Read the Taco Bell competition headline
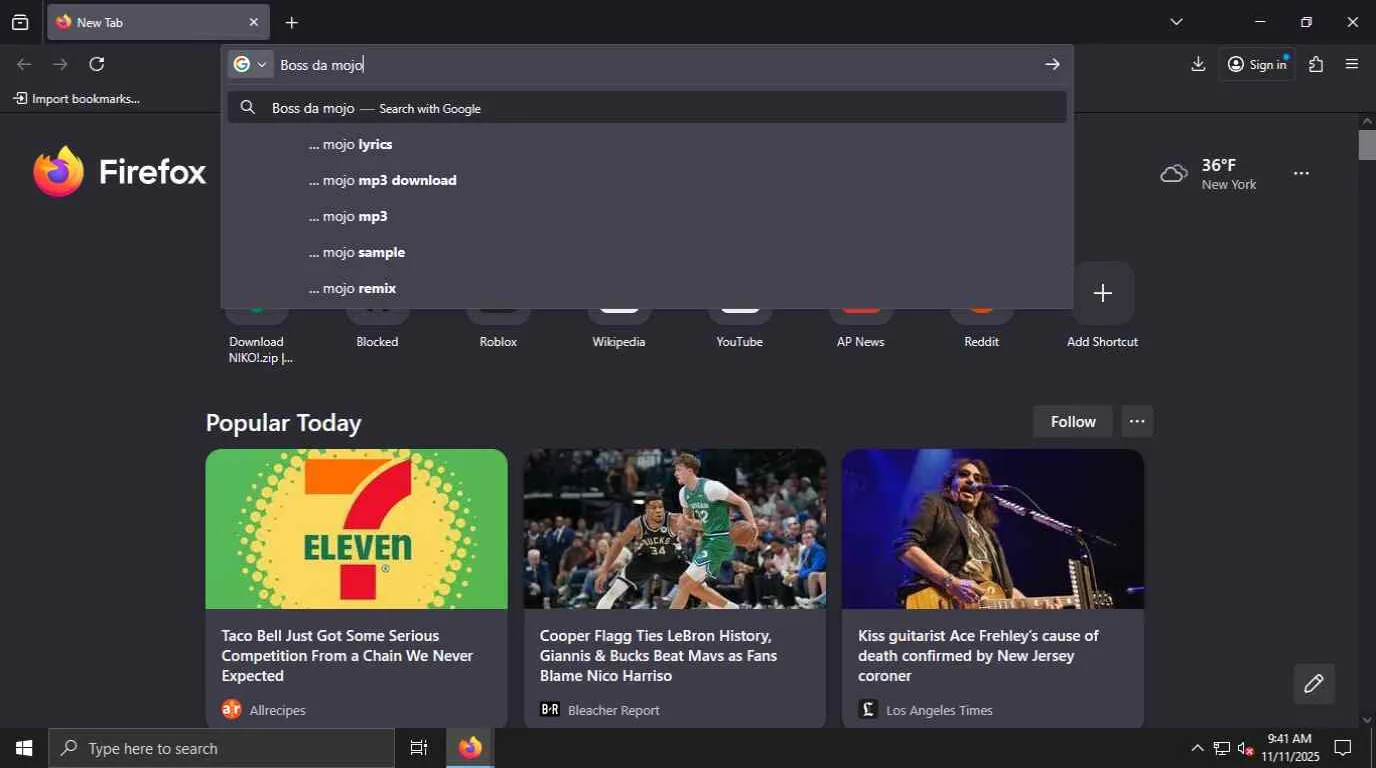The image size is (1376, 768). pos(347,656)
